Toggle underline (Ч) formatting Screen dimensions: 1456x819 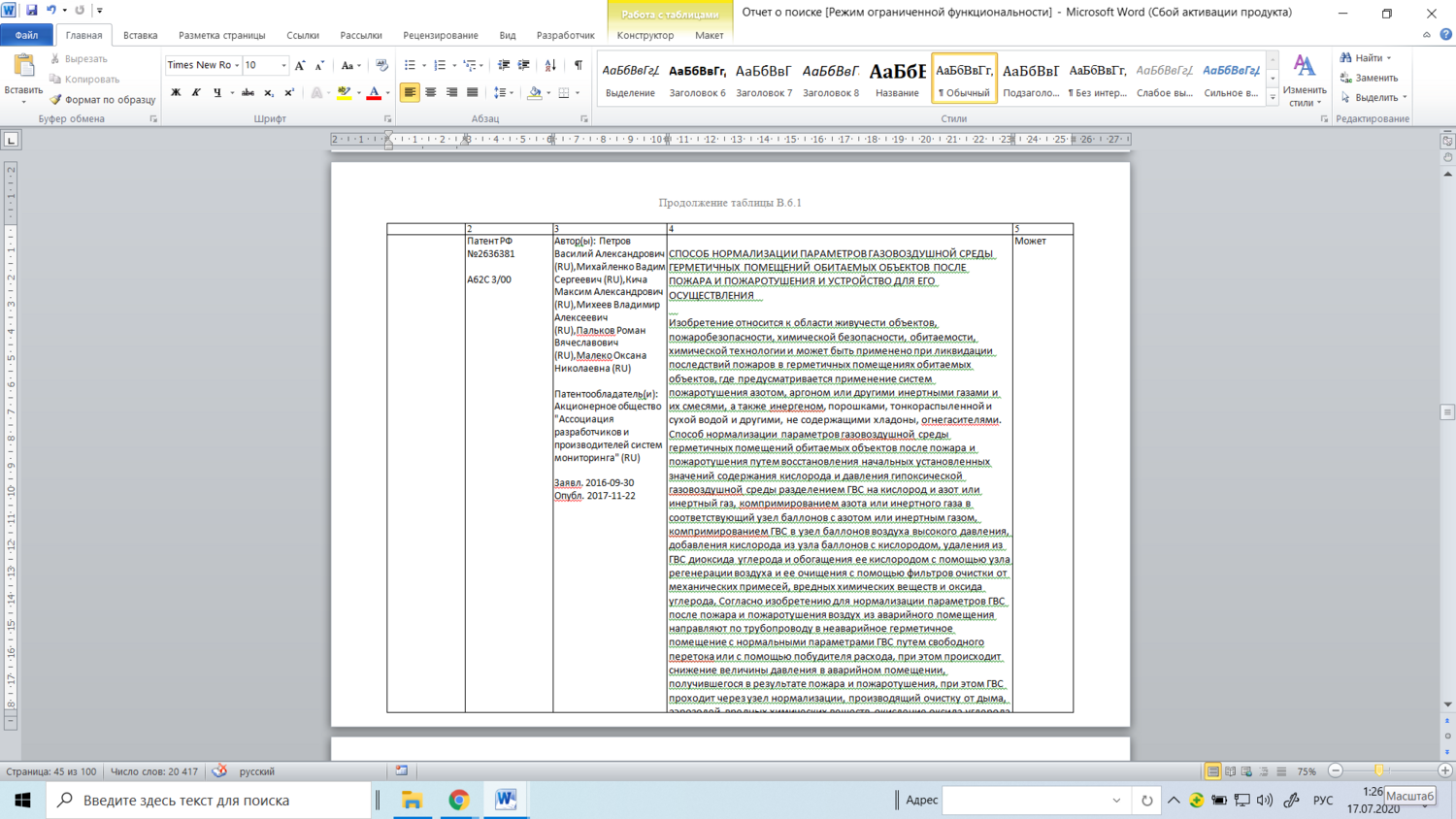pyautogui.click(x=217, y=93)
